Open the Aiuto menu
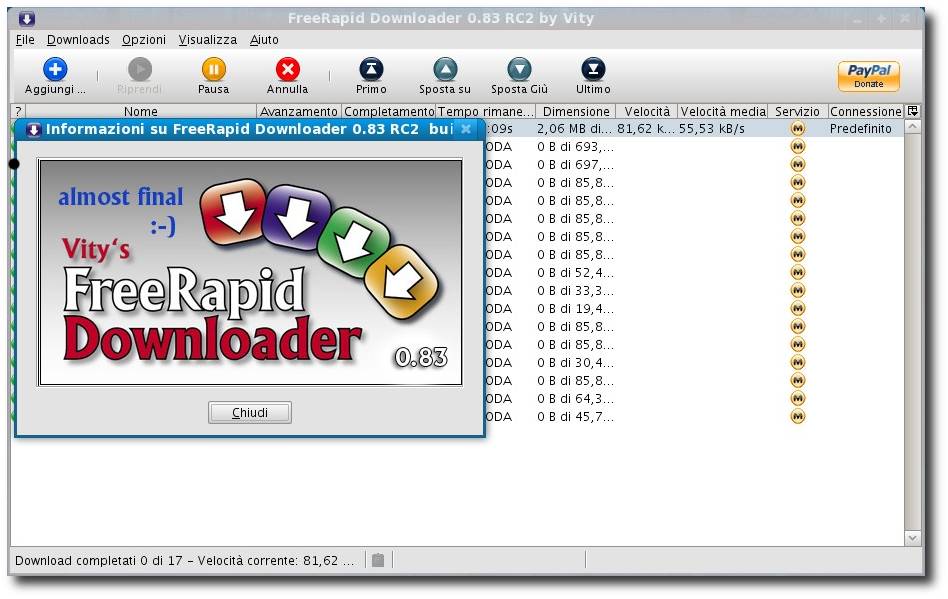This screenshot has width=948, height=599. point(264,39)
